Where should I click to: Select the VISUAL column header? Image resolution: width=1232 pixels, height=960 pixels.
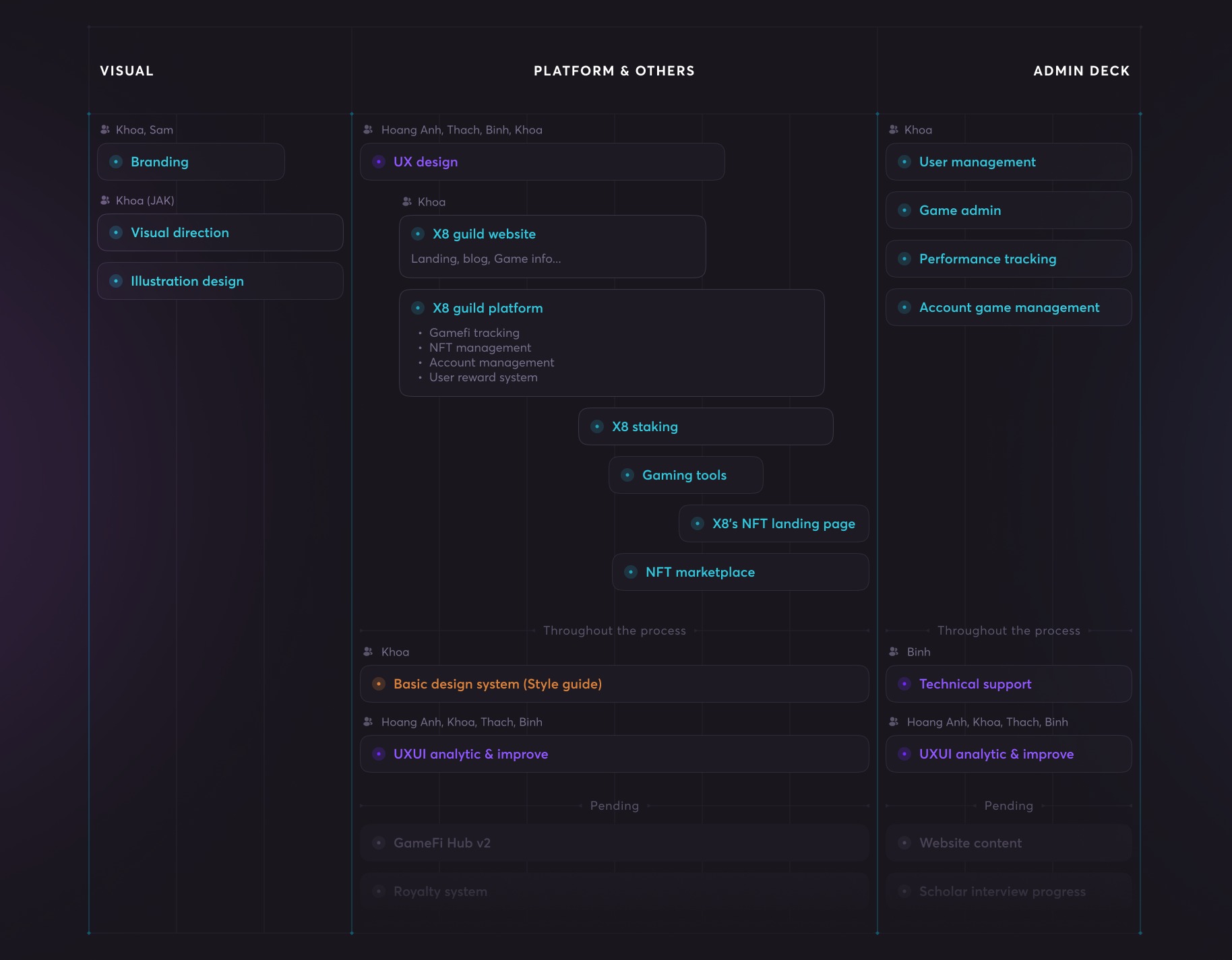coord(126,71)
